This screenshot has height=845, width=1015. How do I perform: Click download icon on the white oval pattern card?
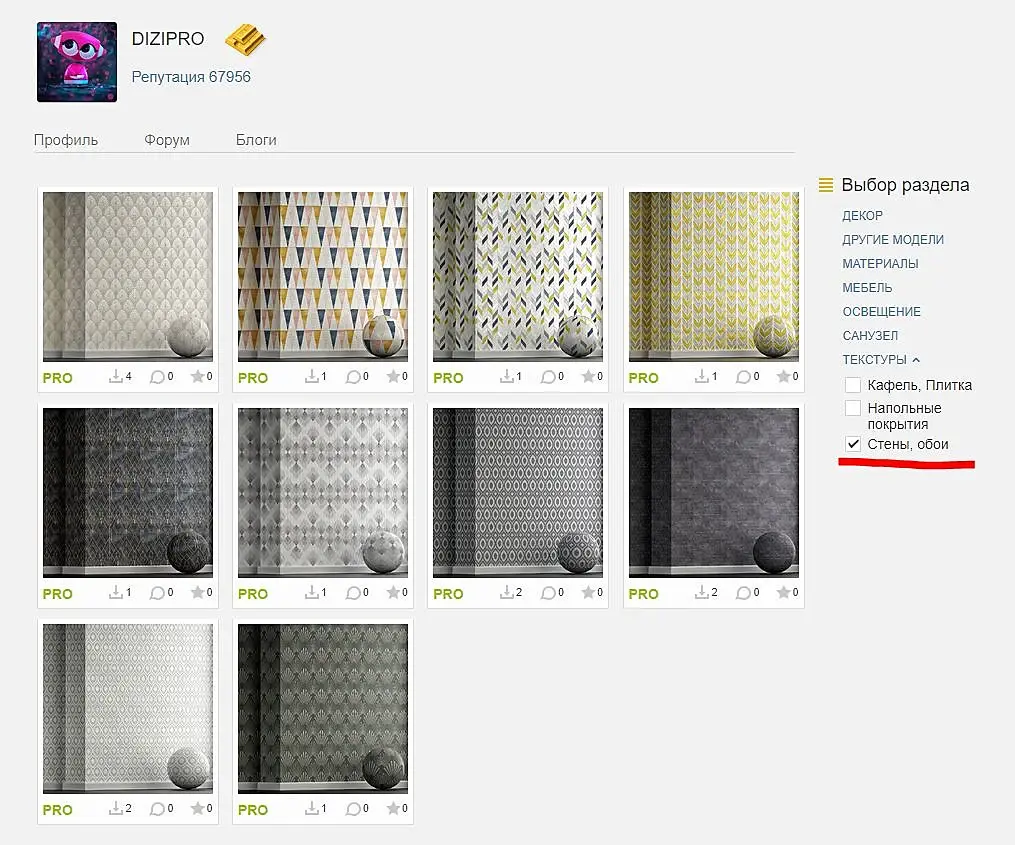coord(116,808)
